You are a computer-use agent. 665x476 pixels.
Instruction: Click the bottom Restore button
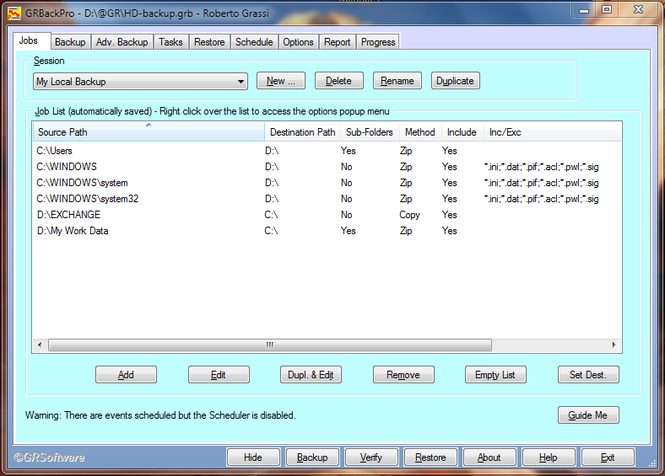[x=430, y=457]
